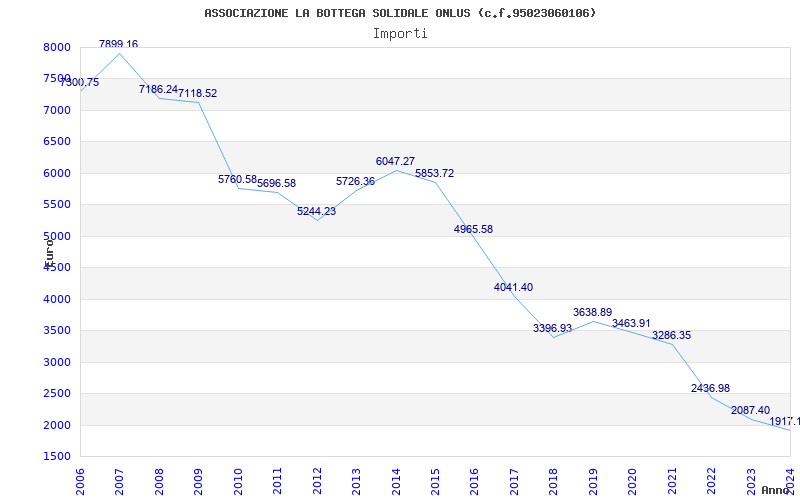Click the 5000 y-axis tick
Image resolution: width=800 pixels, height=500 pixels.
(x=57, y=236)
